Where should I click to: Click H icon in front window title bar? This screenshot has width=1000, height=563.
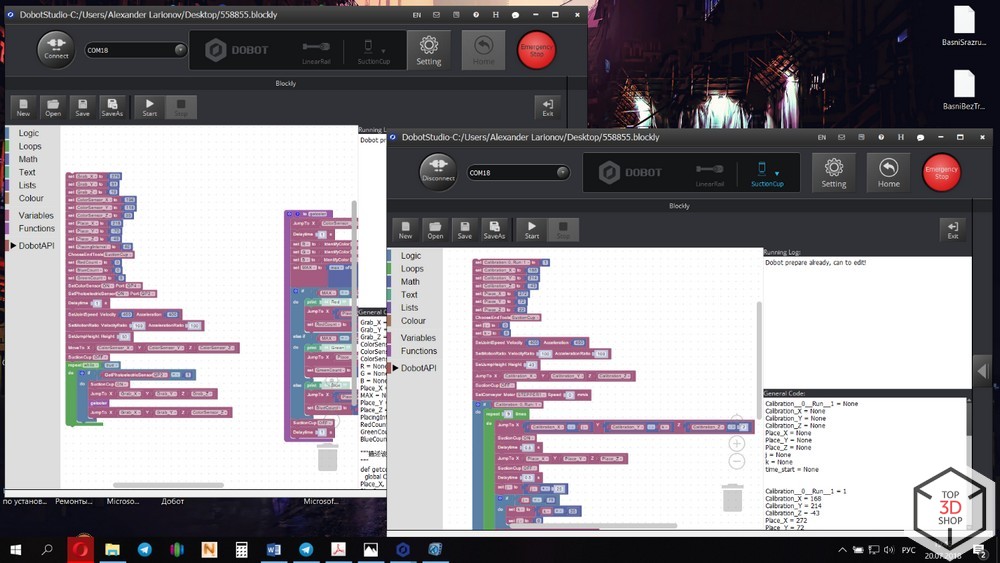pos(901,137)
